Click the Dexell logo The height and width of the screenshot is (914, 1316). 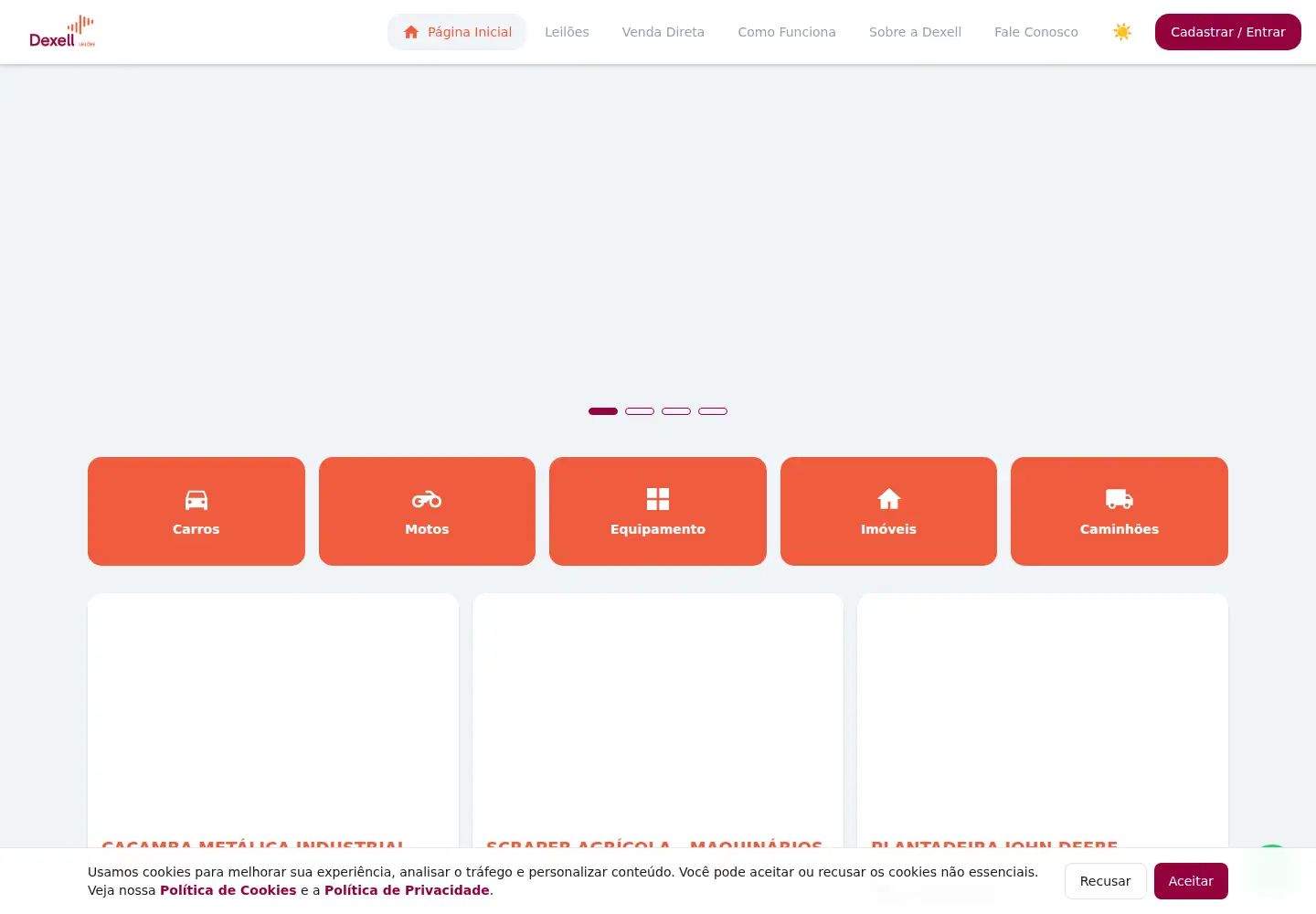(x=62, y=32)
